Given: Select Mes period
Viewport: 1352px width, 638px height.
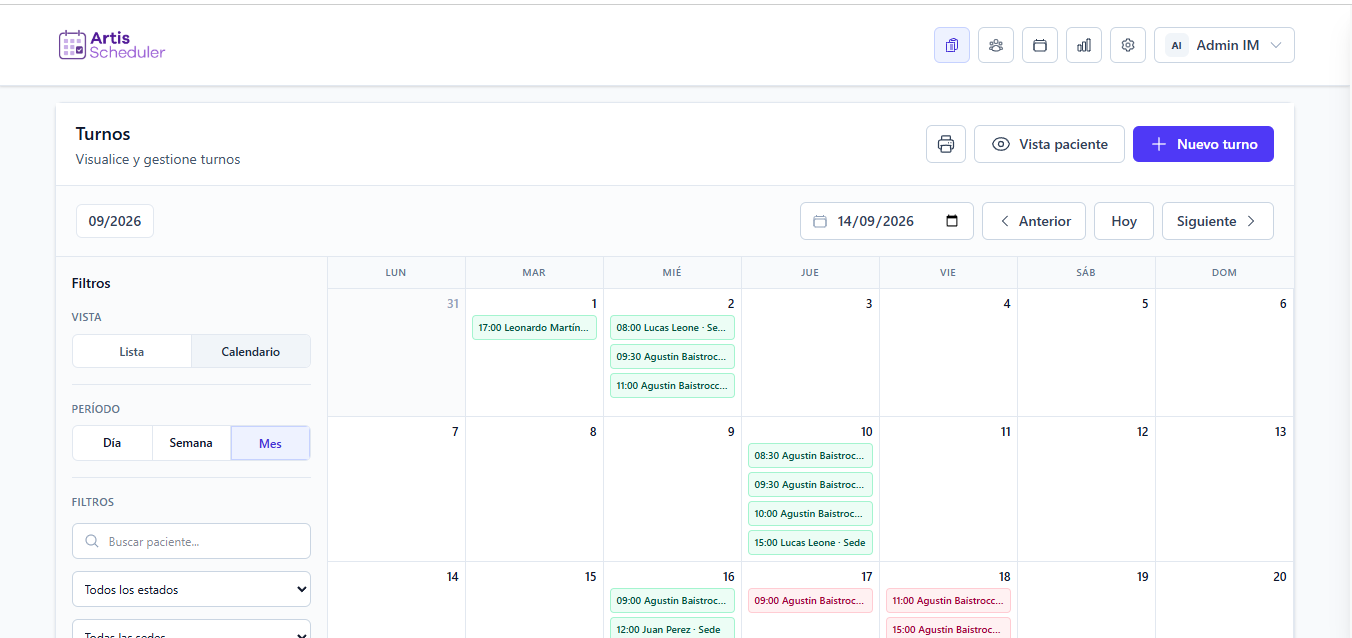Looking at the screenshot, I should pos(270,443).
